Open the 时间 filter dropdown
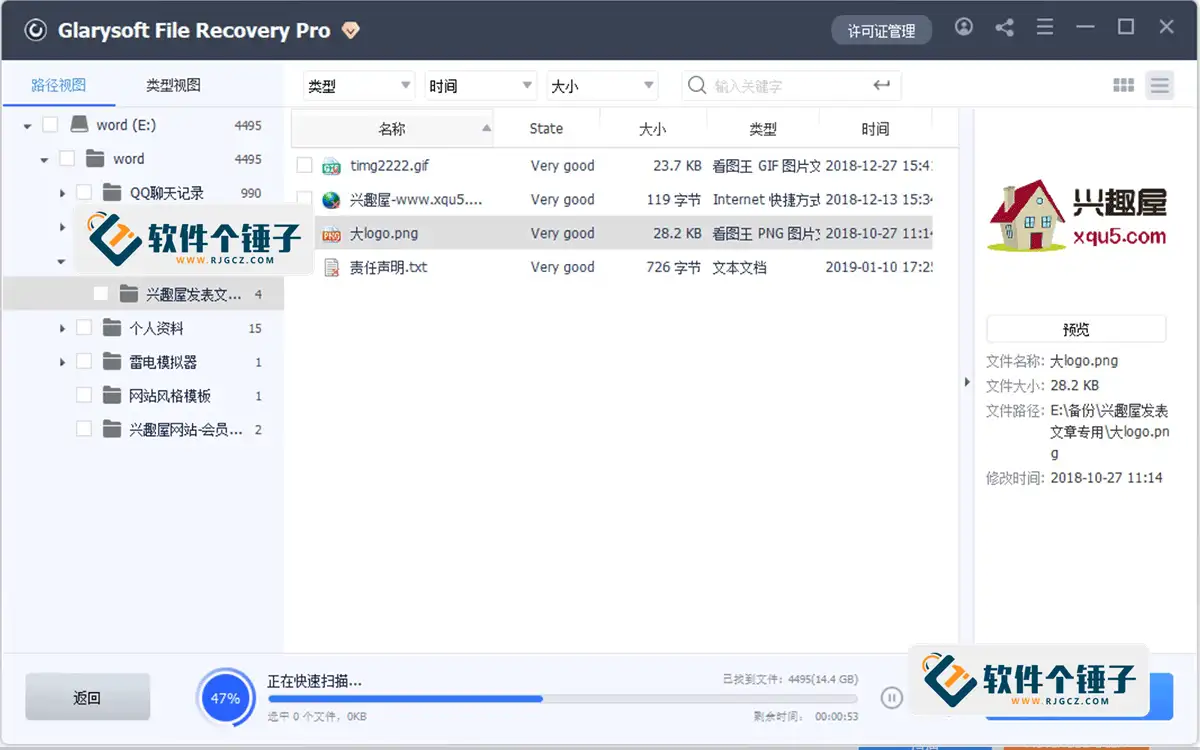Screen dimensions: 1200x750 (x=479, y=85)
